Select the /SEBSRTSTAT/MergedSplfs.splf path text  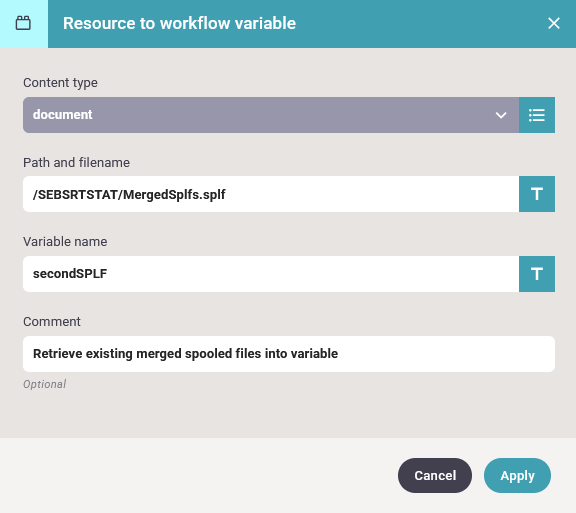(x=129, y=194)
